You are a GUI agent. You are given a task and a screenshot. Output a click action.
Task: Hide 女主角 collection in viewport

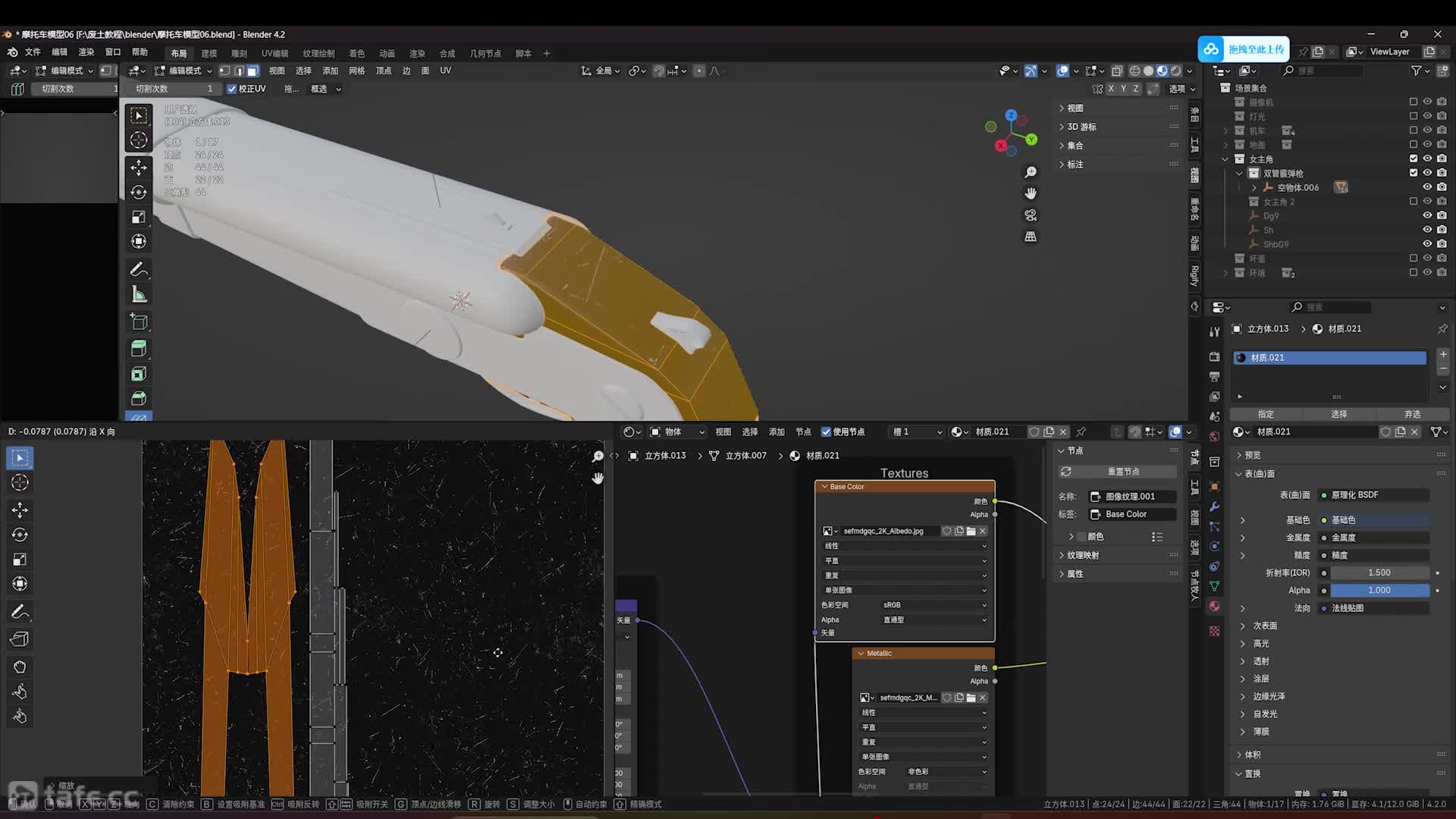click(1427, 158)
